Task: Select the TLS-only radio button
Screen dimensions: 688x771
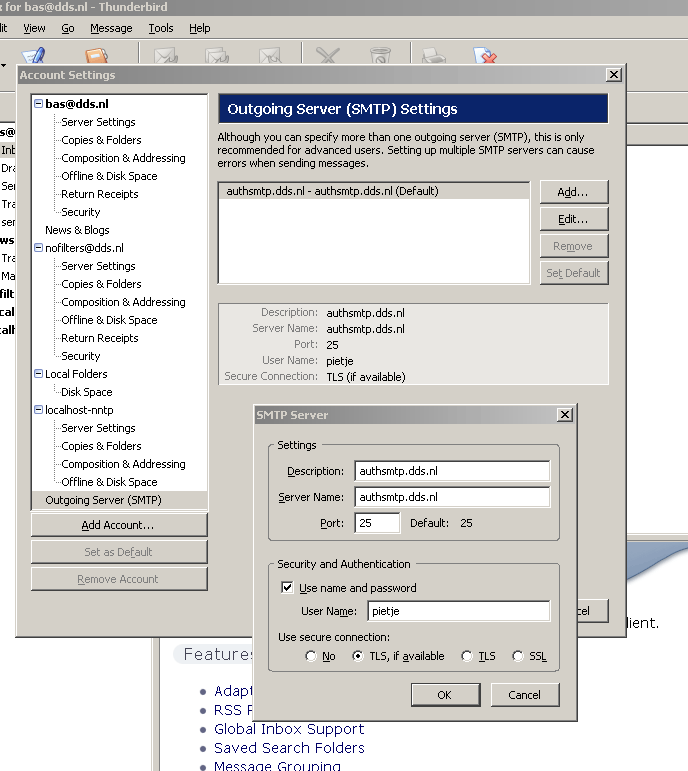Action: [467, 656]
